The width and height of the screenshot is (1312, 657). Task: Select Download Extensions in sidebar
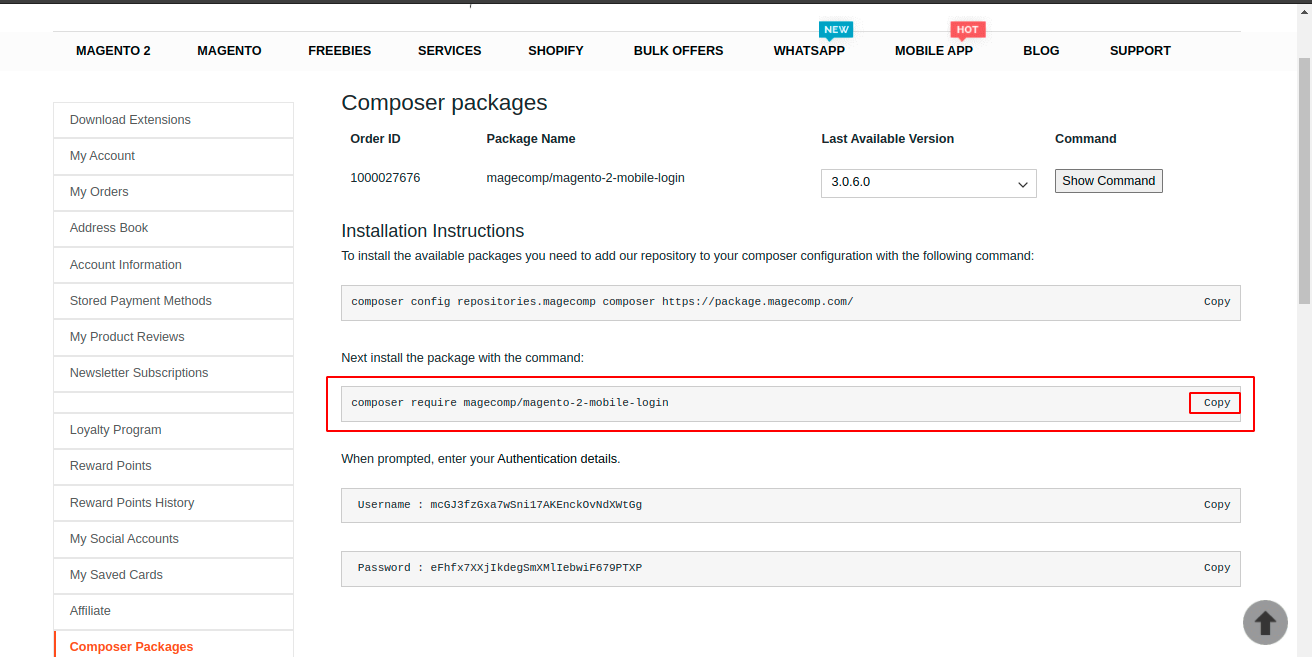(130, 120)
